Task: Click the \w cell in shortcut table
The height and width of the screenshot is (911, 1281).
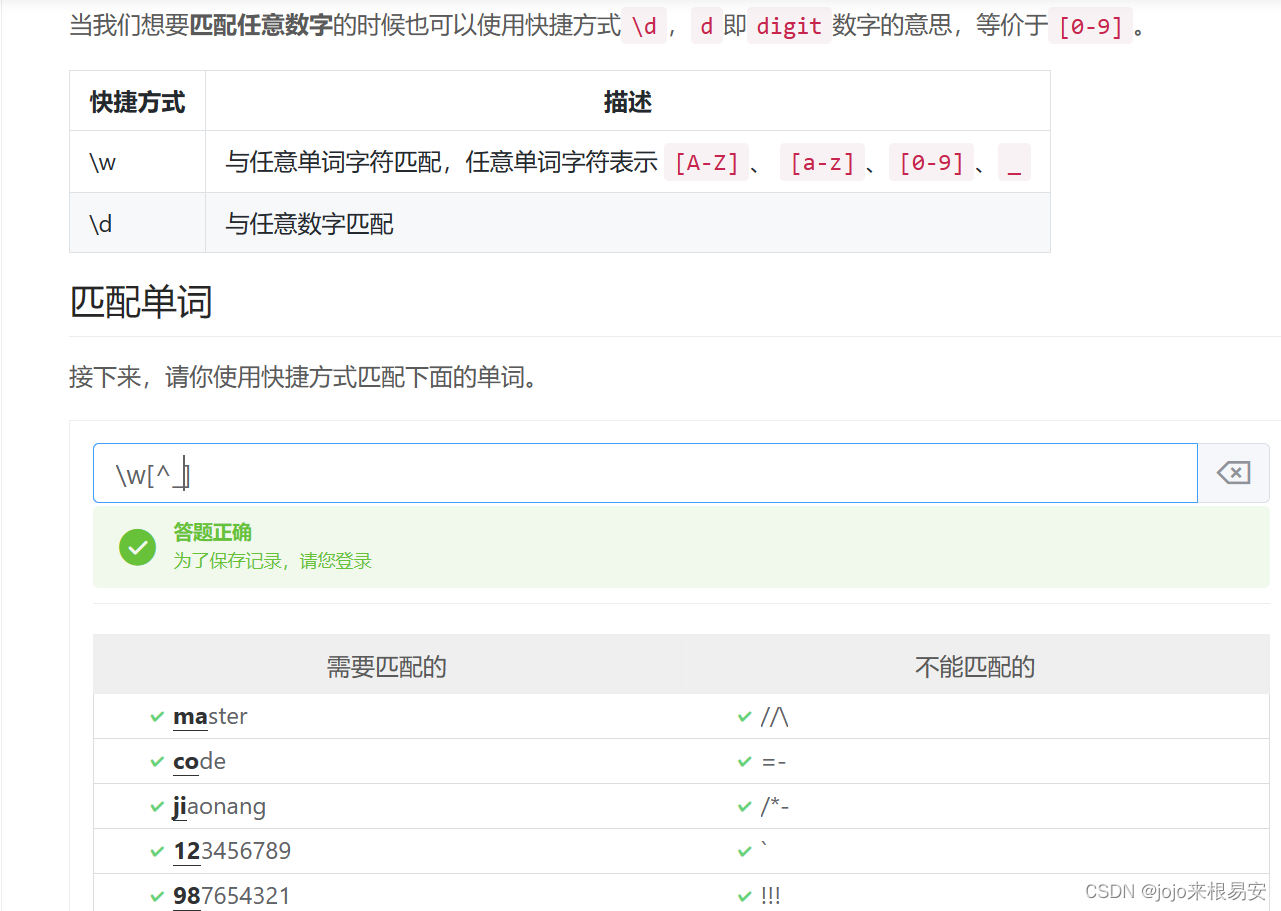Action: pos(137,162)
